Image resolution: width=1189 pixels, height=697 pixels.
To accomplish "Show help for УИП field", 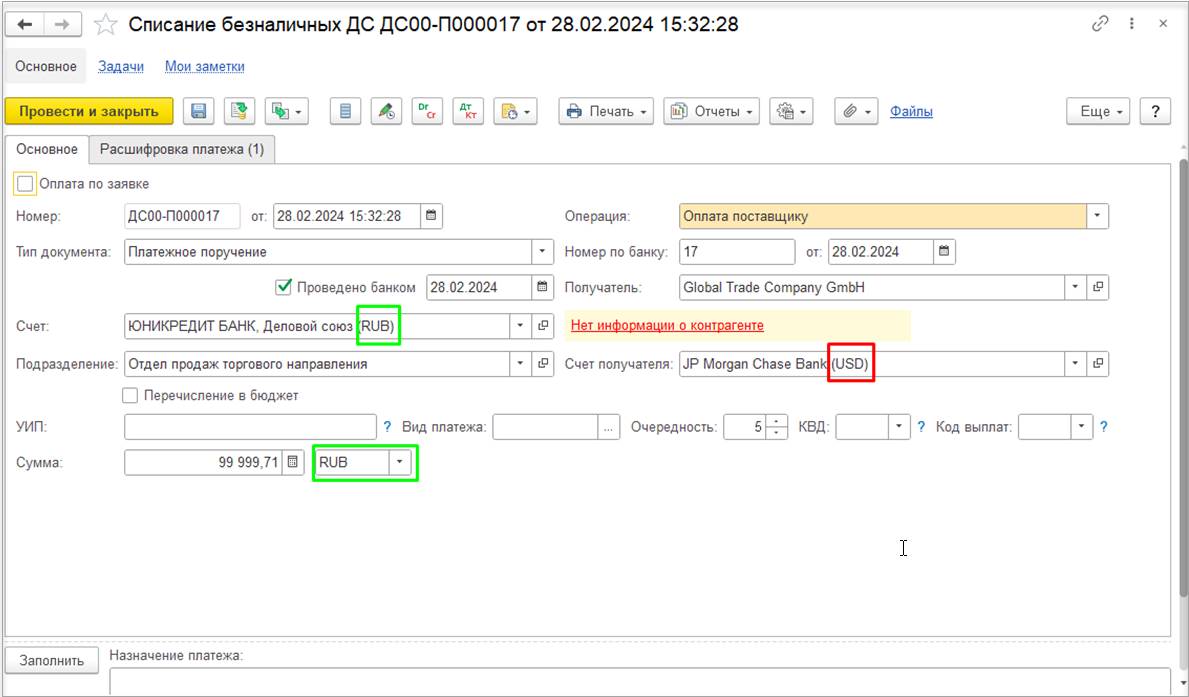I will pos(387,427).
